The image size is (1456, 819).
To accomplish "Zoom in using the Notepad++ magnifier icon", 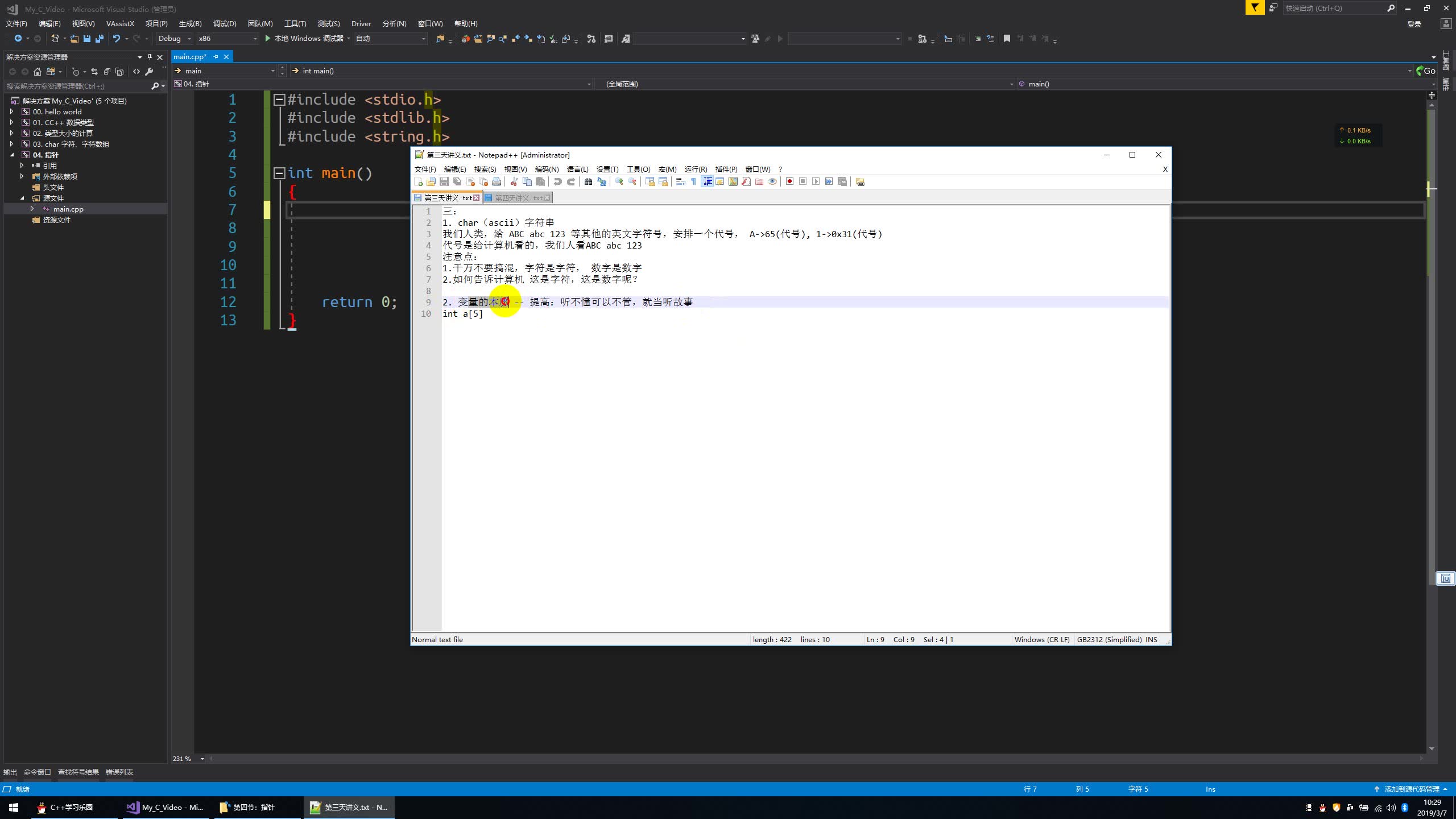I will [x=619, y=181].
